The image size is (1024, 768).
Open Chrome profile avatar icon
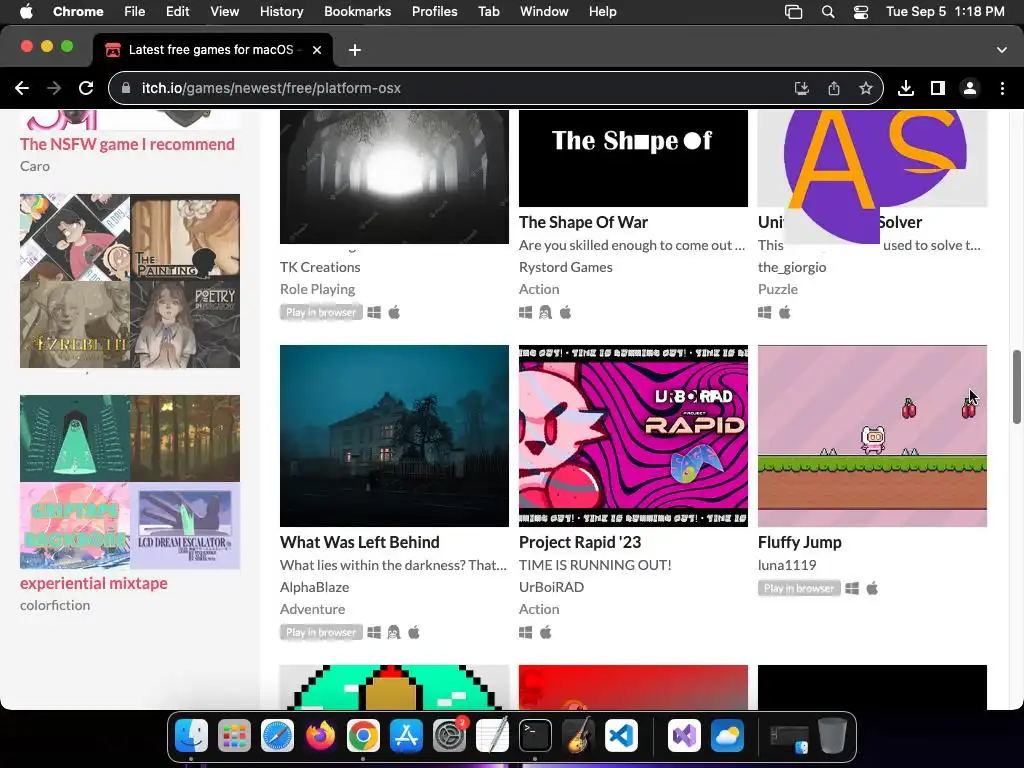coord(970,88)
